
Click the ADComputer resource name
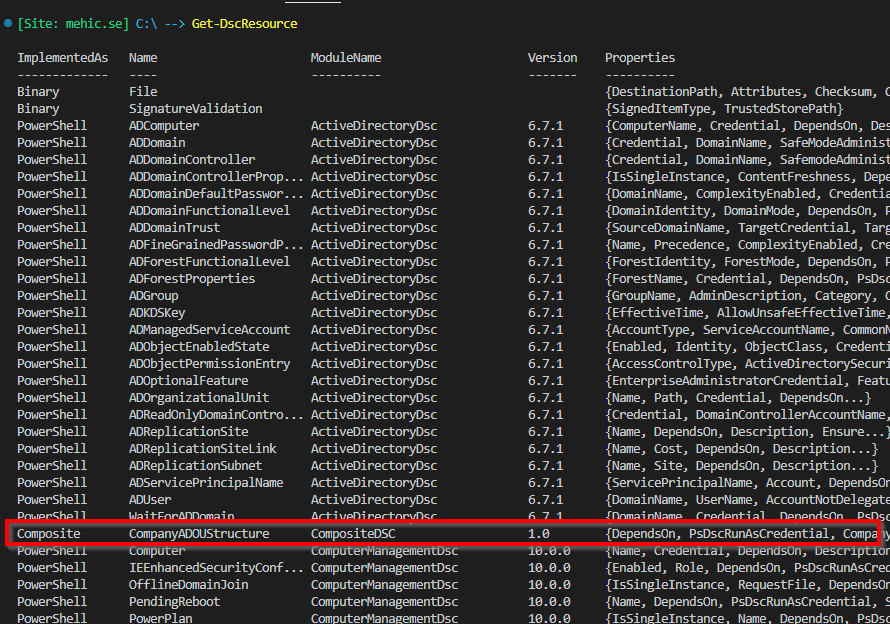[x=164, y=126]
